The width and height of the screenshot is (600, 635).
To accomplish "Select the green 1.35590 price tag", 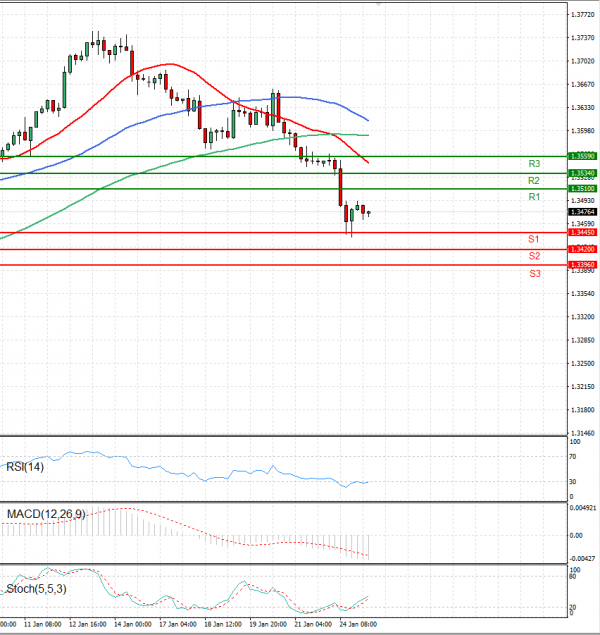I will pos(582,156).
